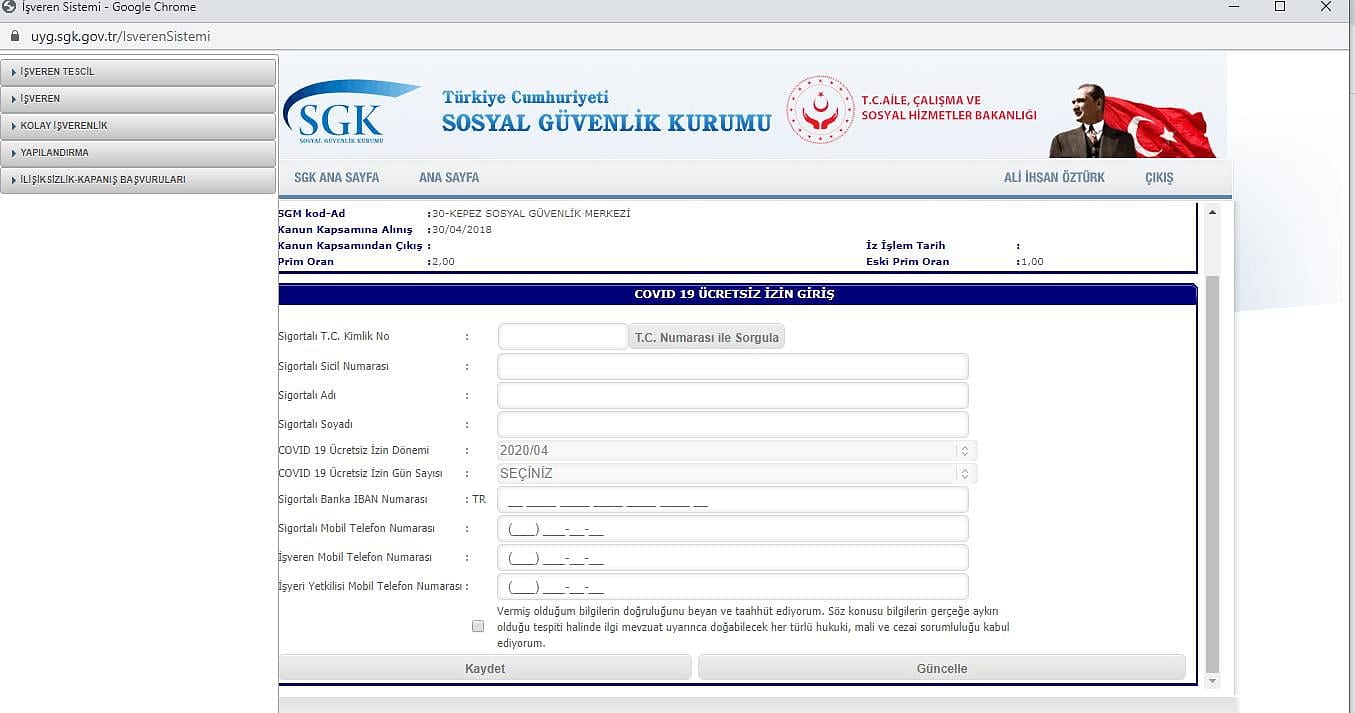This screenshot has height=713, width=1355.
Task: Click the SOSYAL GÜVENLİK KURUMU title text
Action: pos(607,123)
